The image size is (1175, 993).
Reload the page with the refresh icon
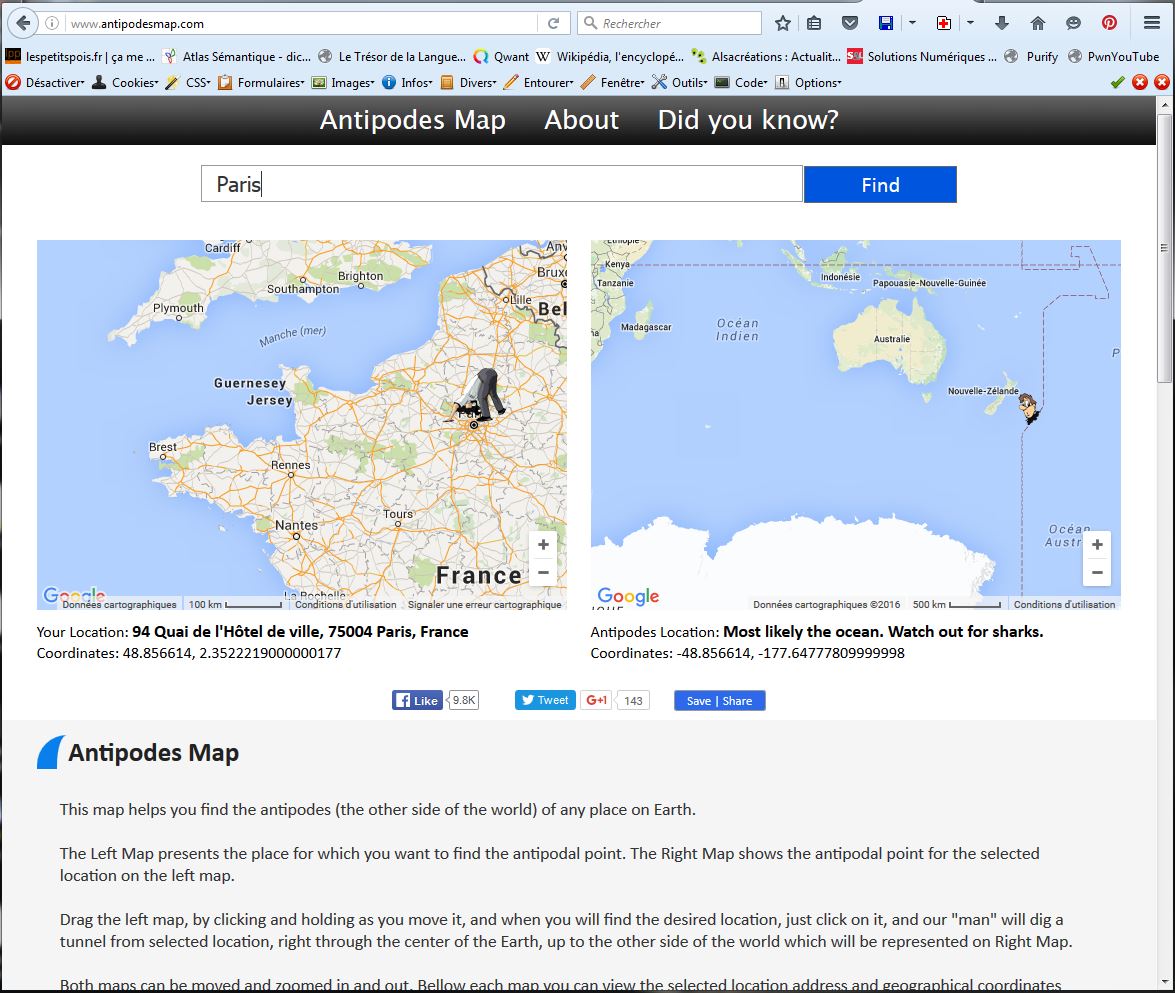pos(553,23)
